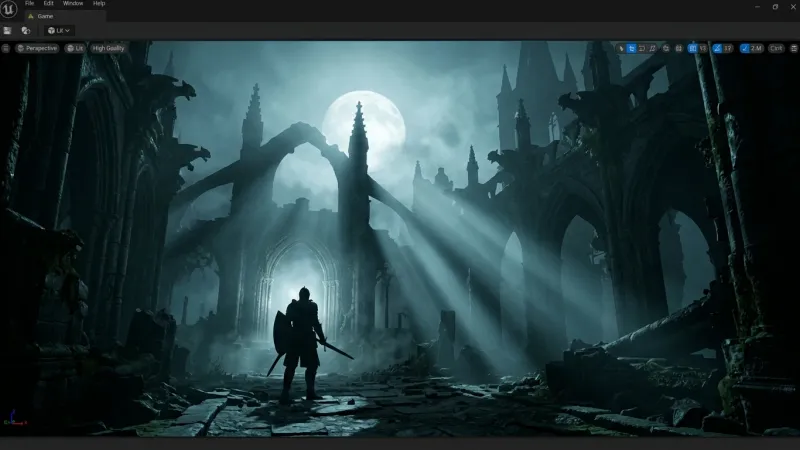Click the camera speed button

(x=776, y=48)
